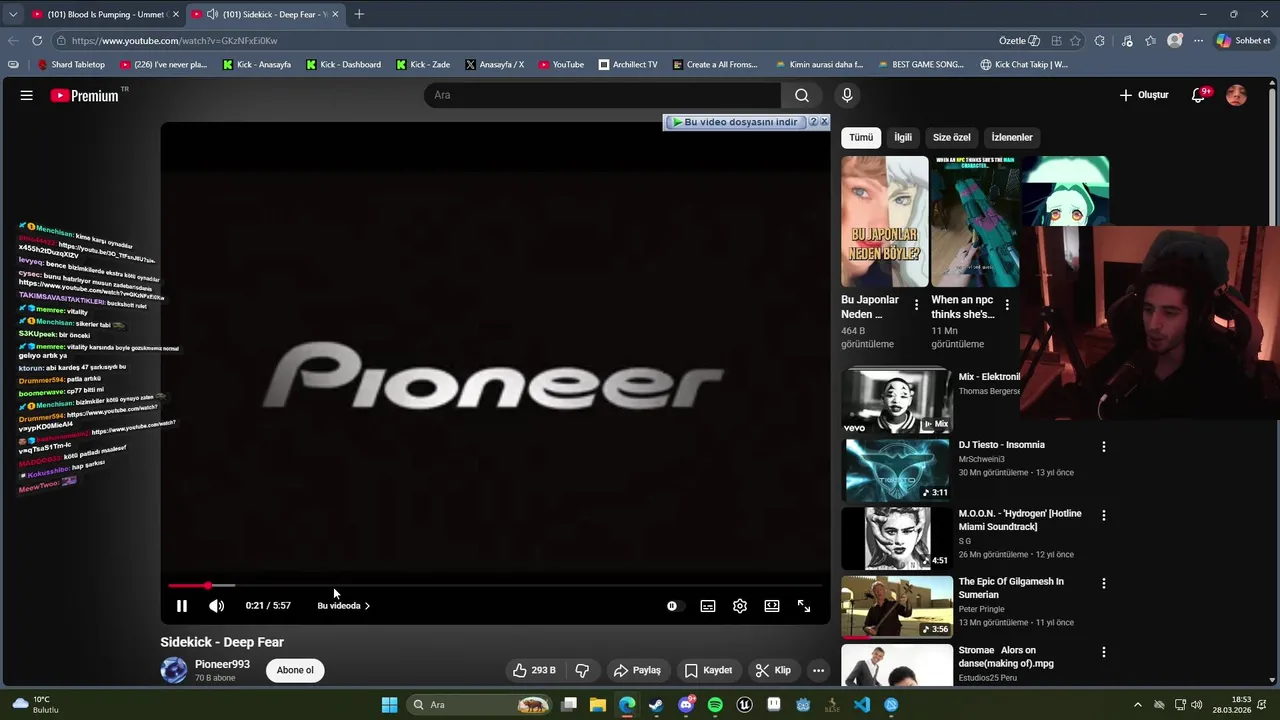Close the download video overlay X
This screenshot has width=1280, height=720.
click(x=824, y=122)
